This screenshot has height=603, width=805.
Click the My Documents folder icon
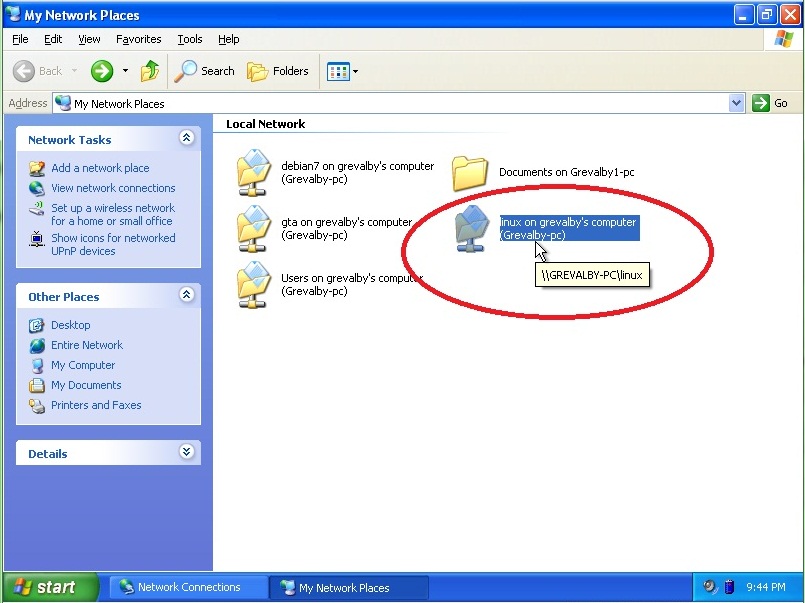(x=36, y=385)
